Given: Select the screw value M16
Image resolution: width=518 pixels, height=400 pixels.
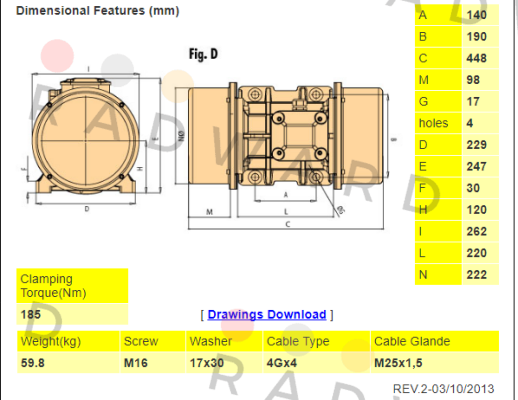Looking at the screenshot, I should pos(136,363).
